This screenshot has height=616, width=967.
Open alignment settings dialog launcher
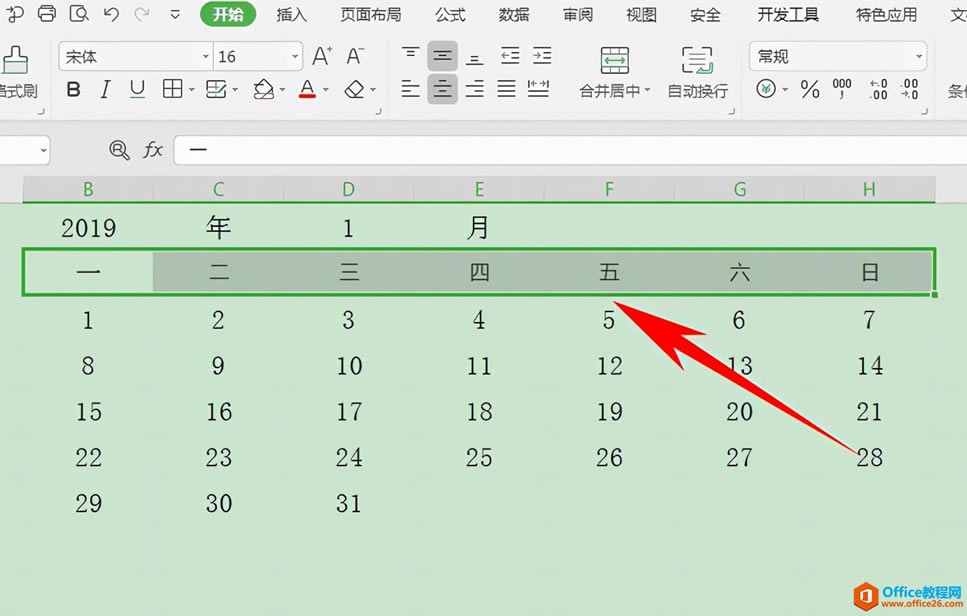(732, 112)
